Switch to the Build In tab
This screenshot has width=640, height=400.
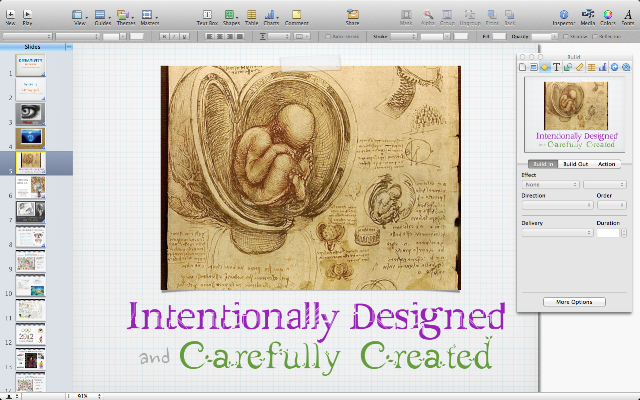pyautogui.click(x=543, y=164)
